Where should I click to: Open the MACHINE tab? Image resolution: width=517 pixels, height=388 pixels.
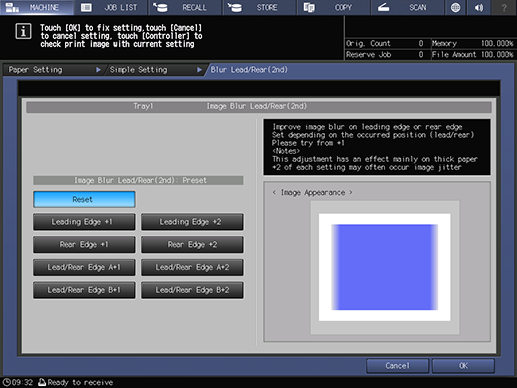pyautogui.click(x=37, y=7)
